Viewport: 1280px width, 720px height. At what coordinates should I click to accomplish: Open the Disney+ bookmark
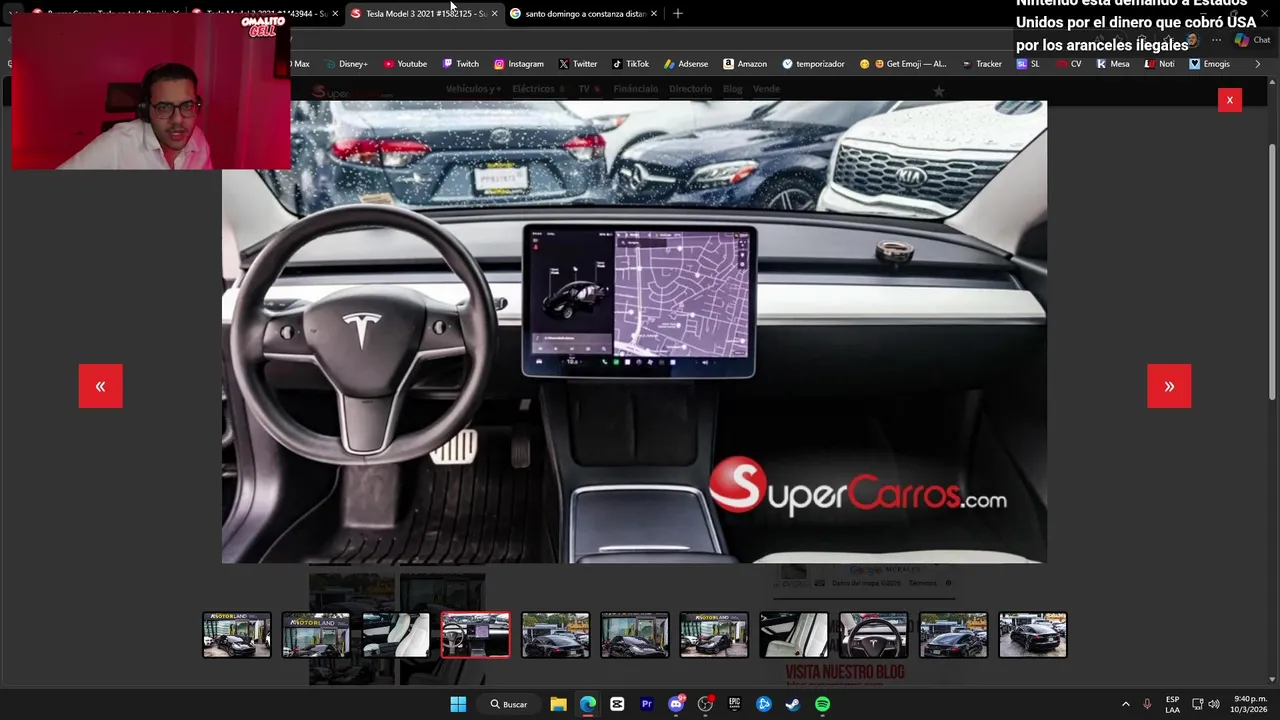click(x=347, y=64)
